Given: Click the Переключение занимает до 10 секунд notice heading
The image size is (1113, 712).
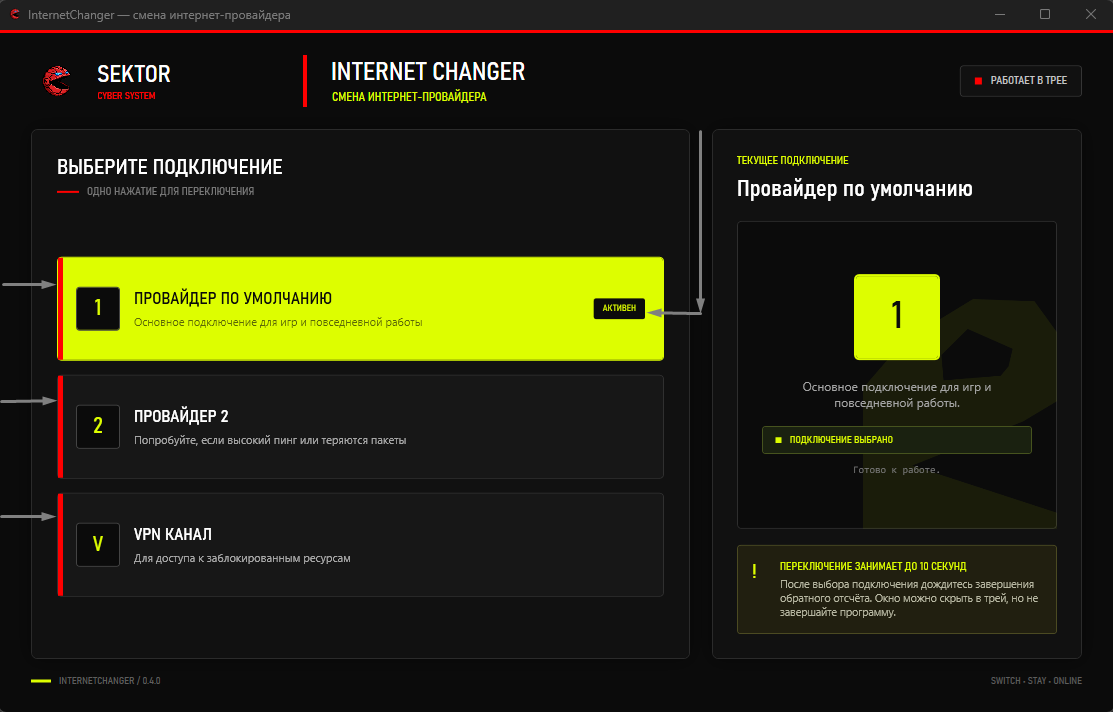Looking at the screenshot, I should pyautogui.click(x=873, y=566).
